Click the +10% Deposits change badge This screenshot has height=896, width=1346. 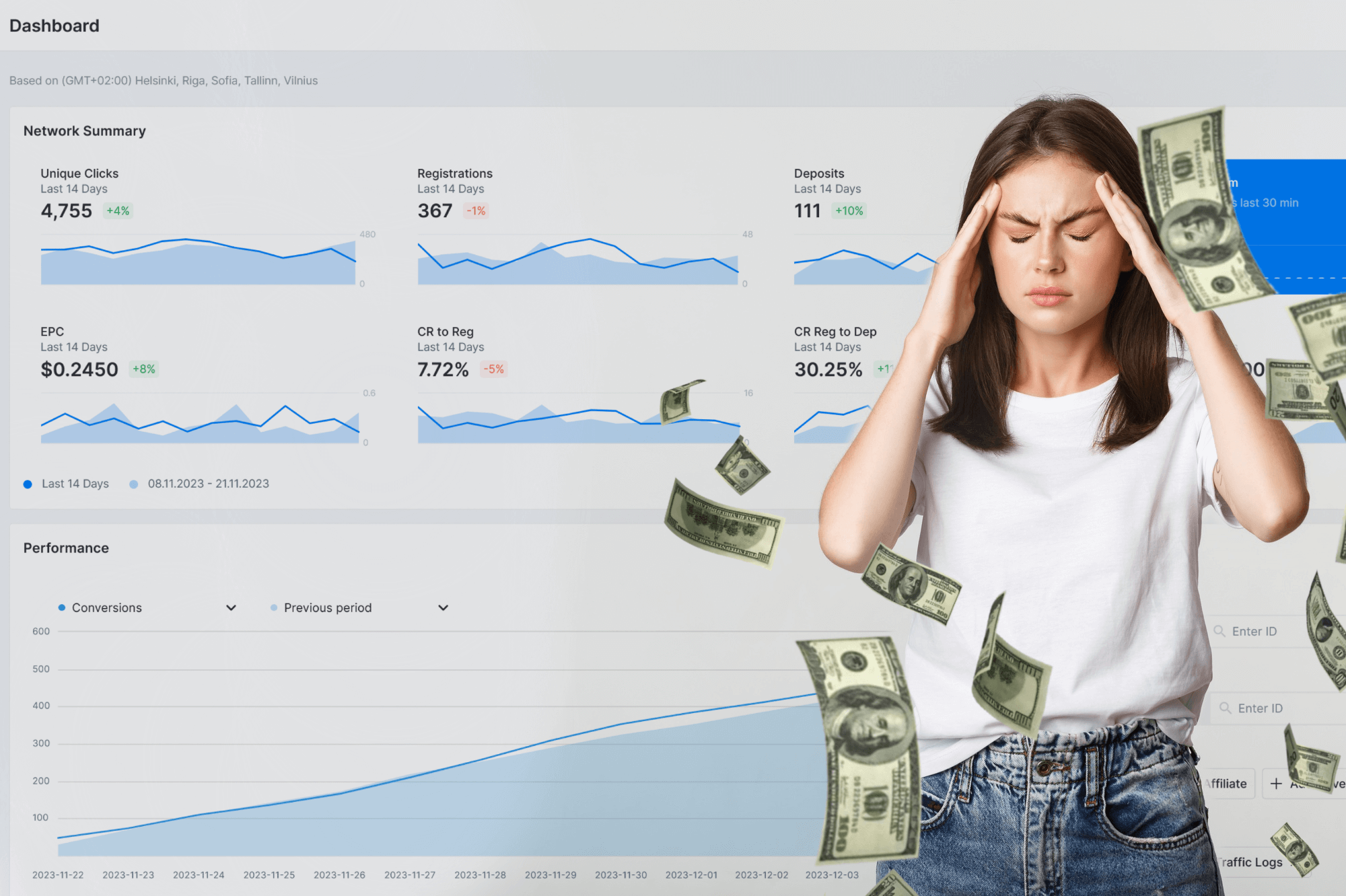coord(849,211)
